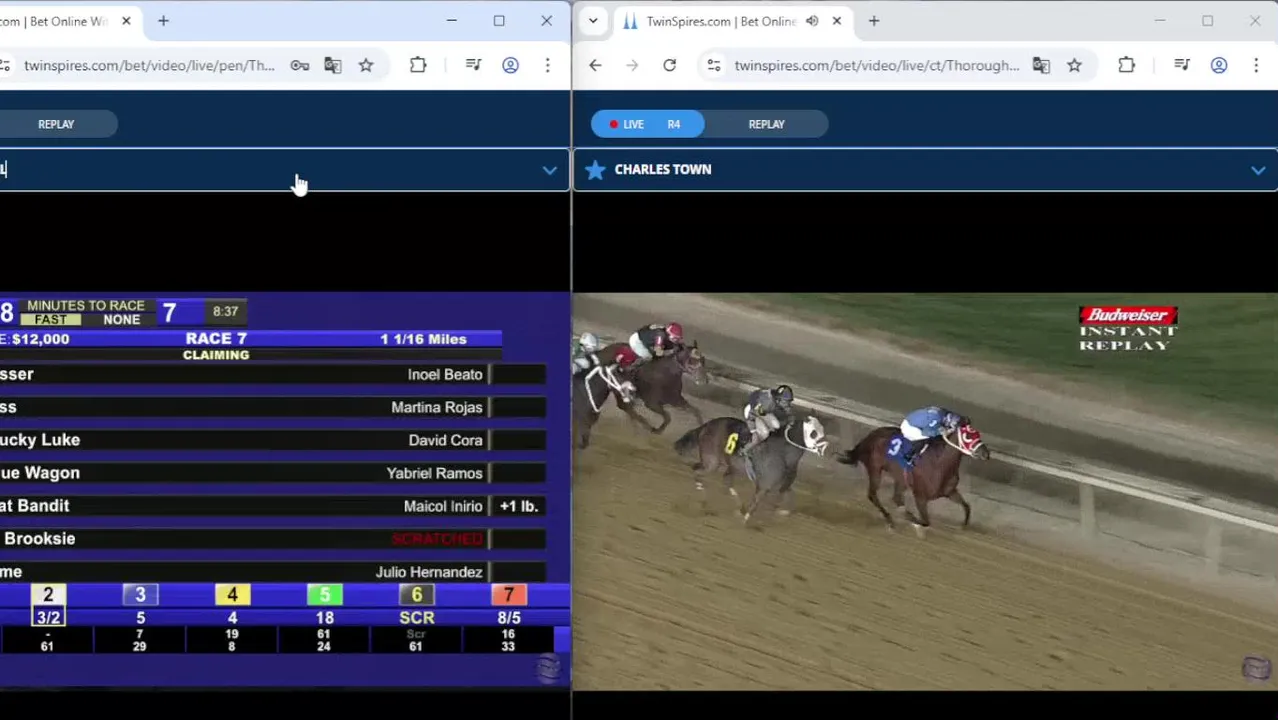
Task: Click the right window's twinspires.com URL
Action: click(877, 65)
